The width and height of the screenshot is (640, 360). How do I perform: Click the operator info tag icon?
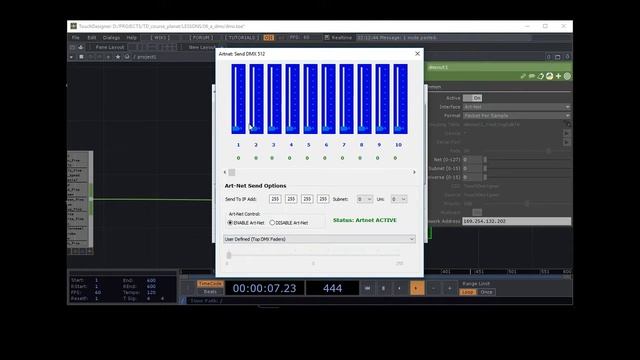tap(540, 76)
